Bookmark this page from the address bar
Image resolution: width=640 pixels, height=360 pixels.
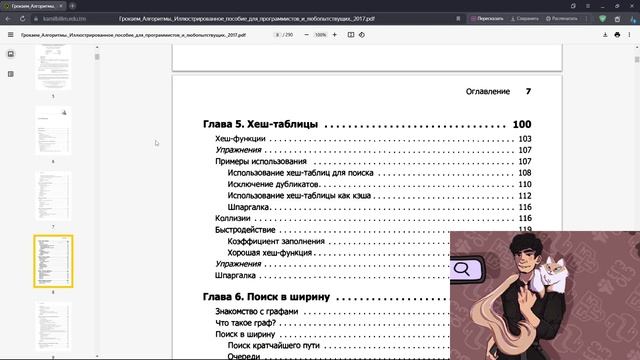[x=458, y=19]
